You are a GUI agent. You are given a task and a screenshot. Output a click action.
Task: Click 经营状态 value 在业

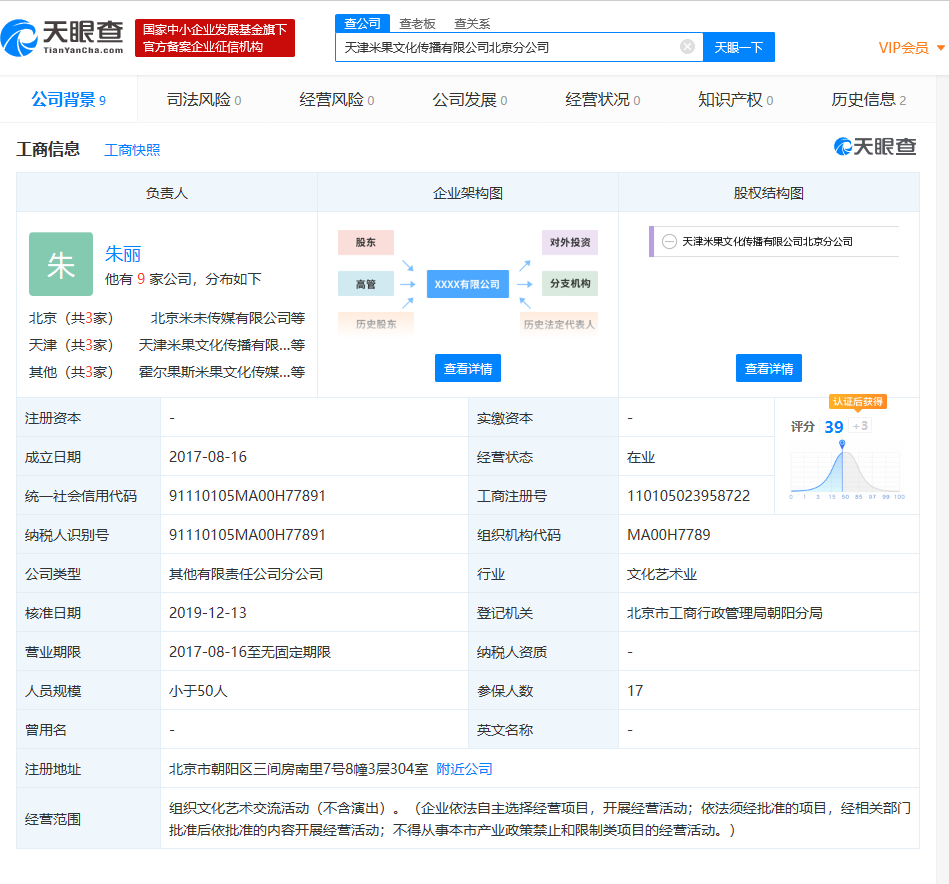pos(640,457)
